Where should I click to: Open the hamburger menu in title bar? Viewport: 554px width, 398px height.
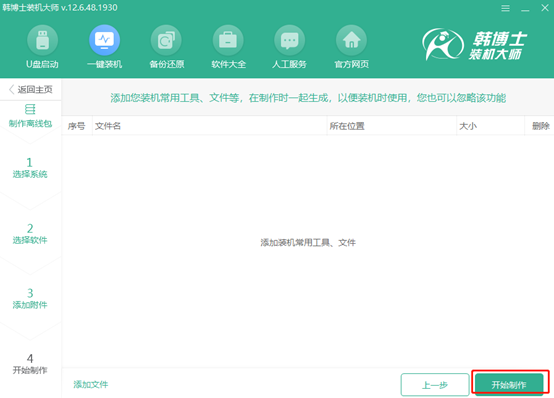tap(505, 8)
